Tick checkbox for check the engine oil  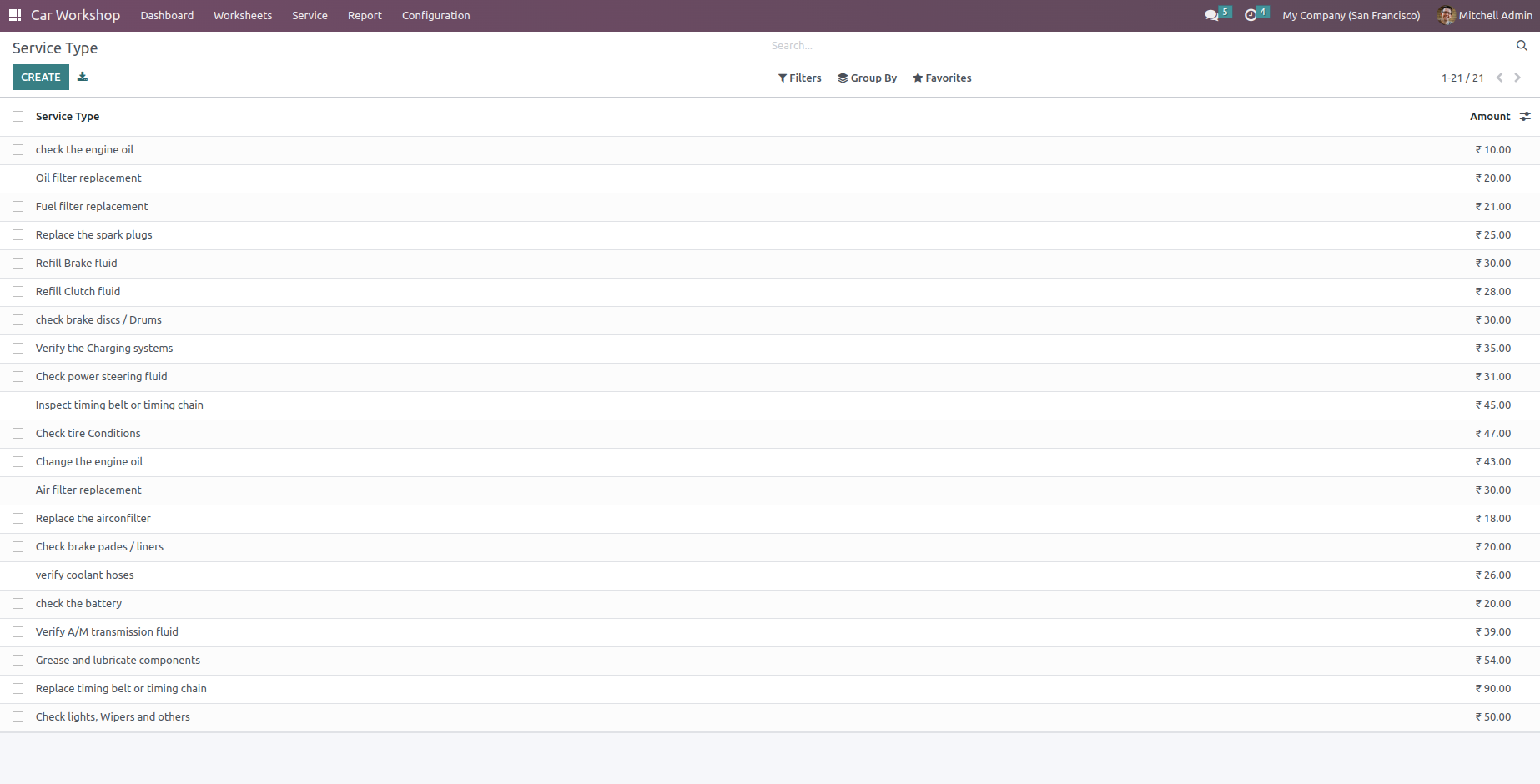pyautogui.click(x=18, y=150)
